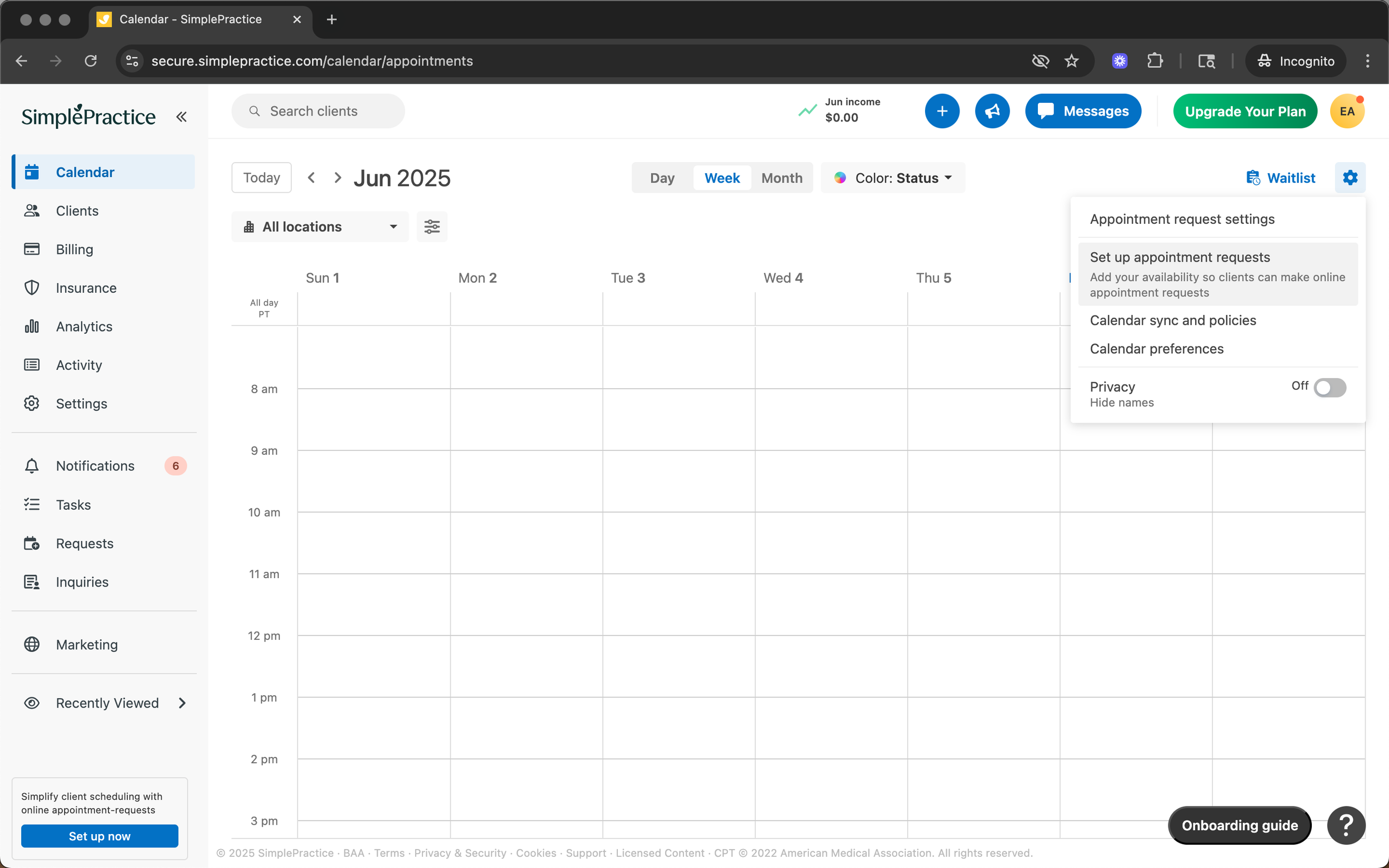Expand Recently Viewed chevron
Image resolution: width=1389 pixels, height=868 pixels.
point(182,703)
